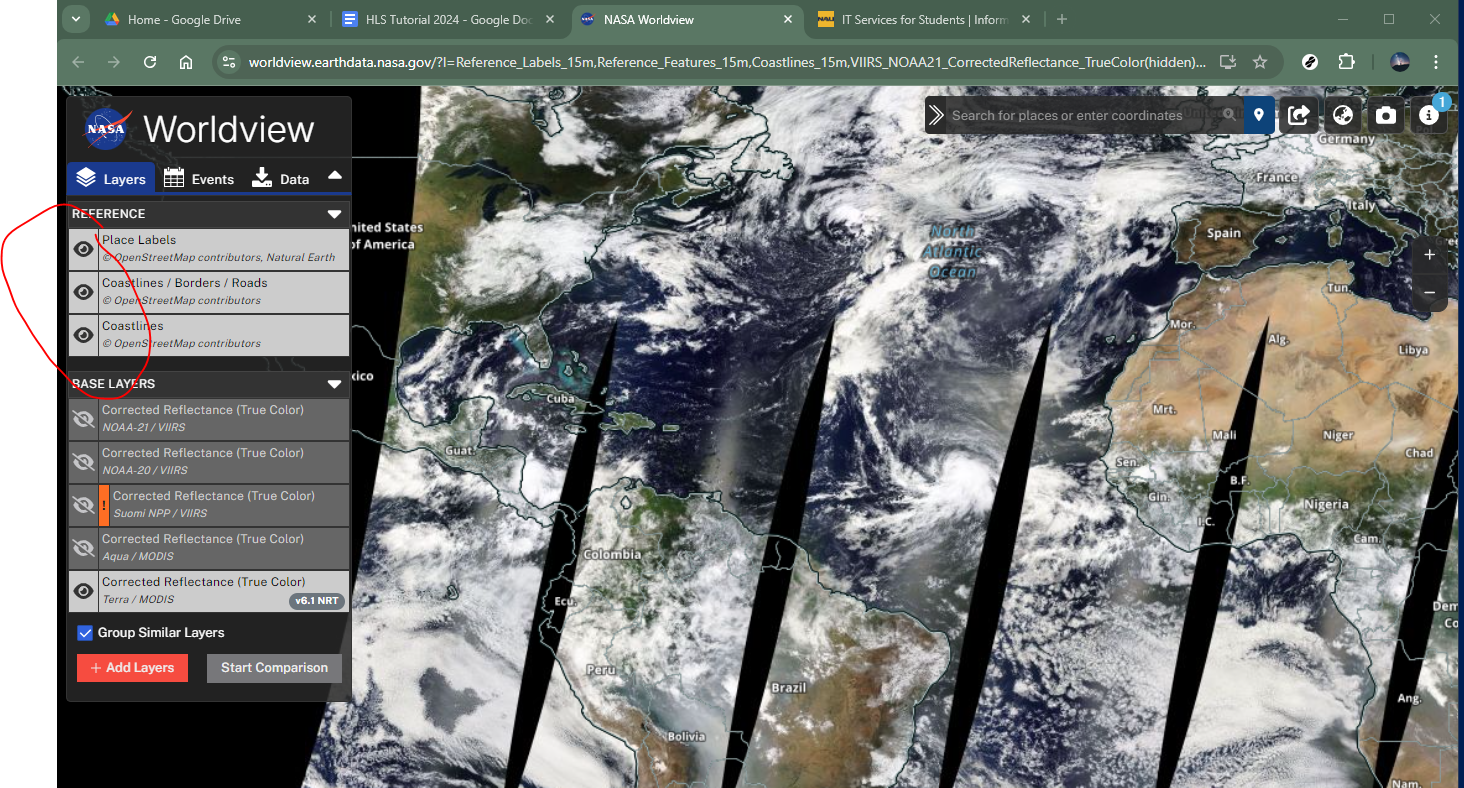
Task: Hide the Place Labels layer
Action: tap(84, 249)
